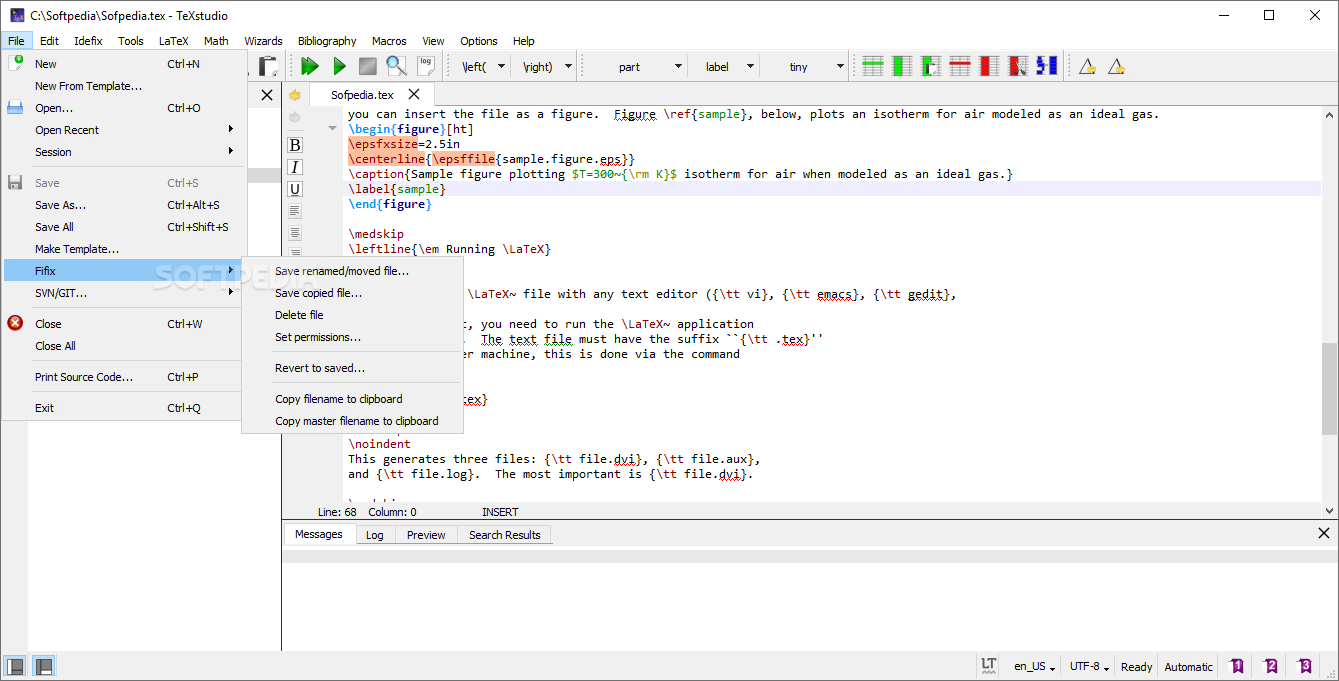Viewport: 1339px width, 681px height.
Task: Click the Bold B formatting icon
Action: [295, 145]
